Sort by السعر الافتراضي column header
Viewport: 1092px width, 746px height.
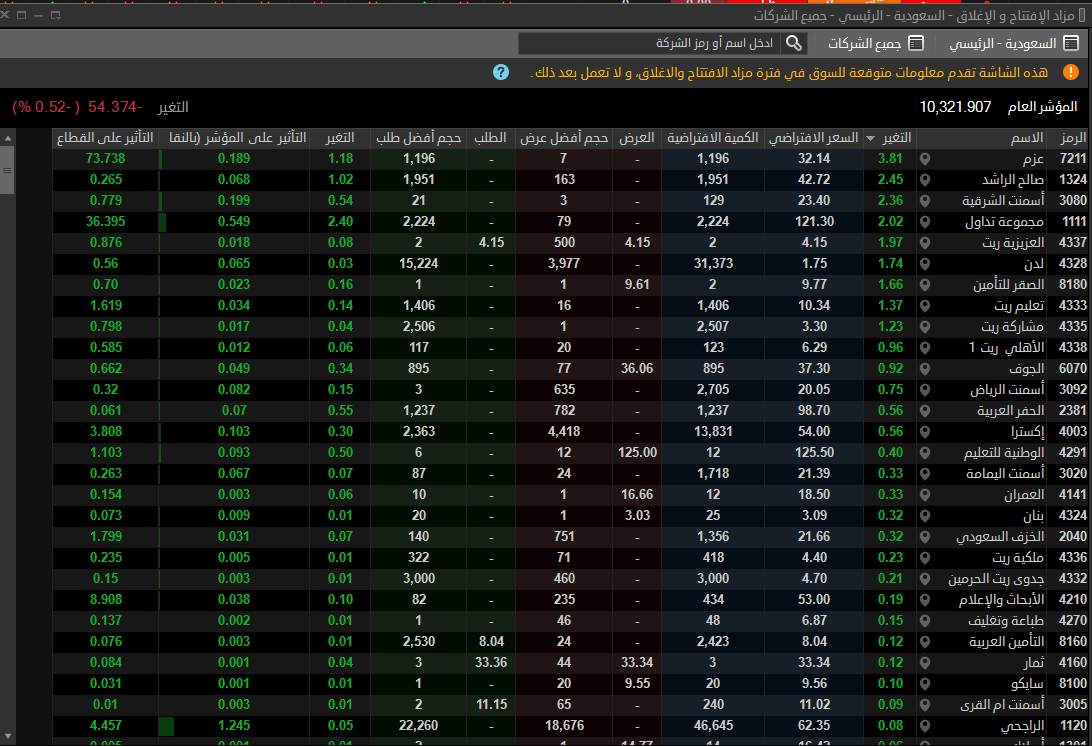pyautogui.click(x=813, y=138)
